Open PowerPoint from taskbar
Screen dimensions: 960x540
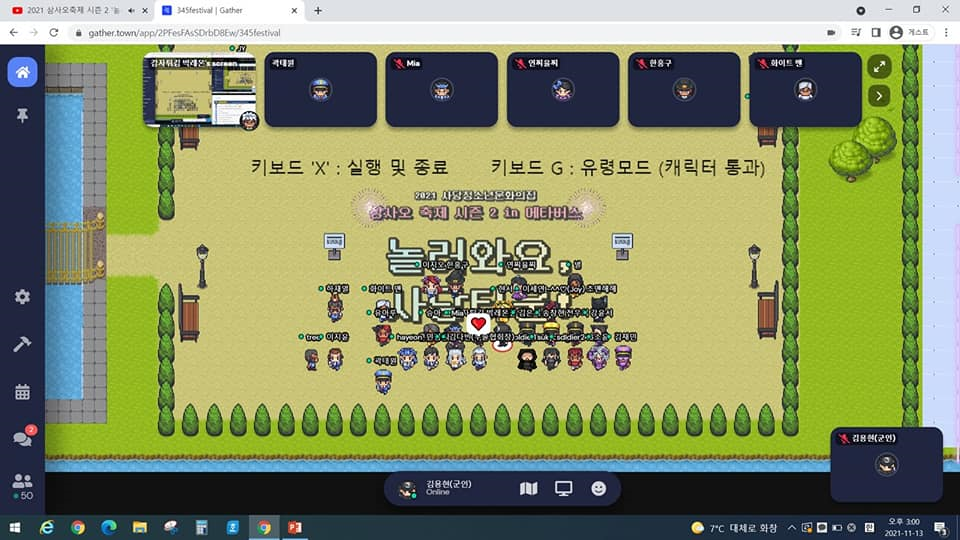click(294, 528)
